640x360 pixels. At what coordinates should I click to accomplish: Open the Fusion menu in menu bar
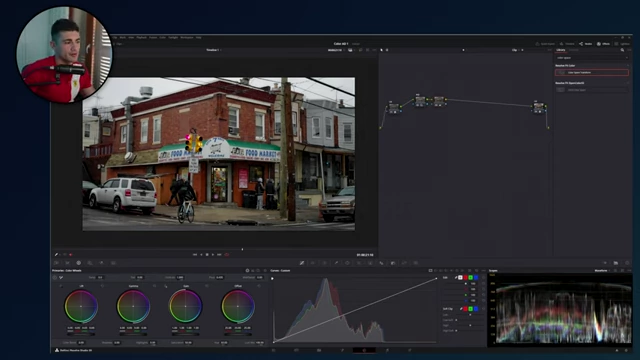(153, 37)
